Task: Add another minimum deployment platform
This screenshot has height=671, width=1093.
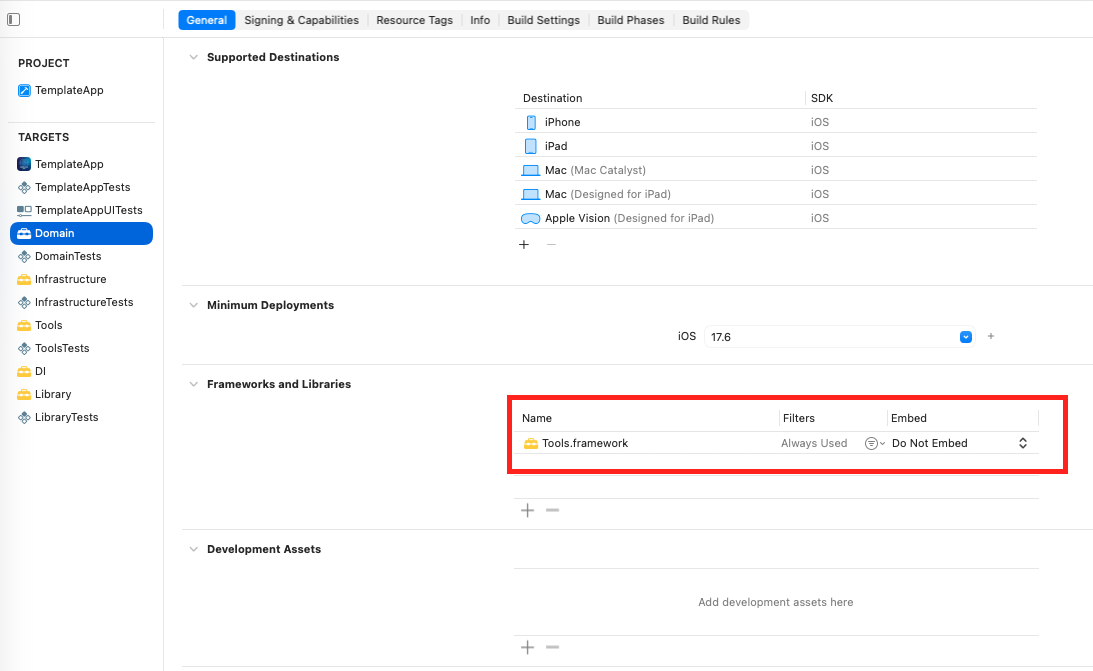Action: click(991, 337)
